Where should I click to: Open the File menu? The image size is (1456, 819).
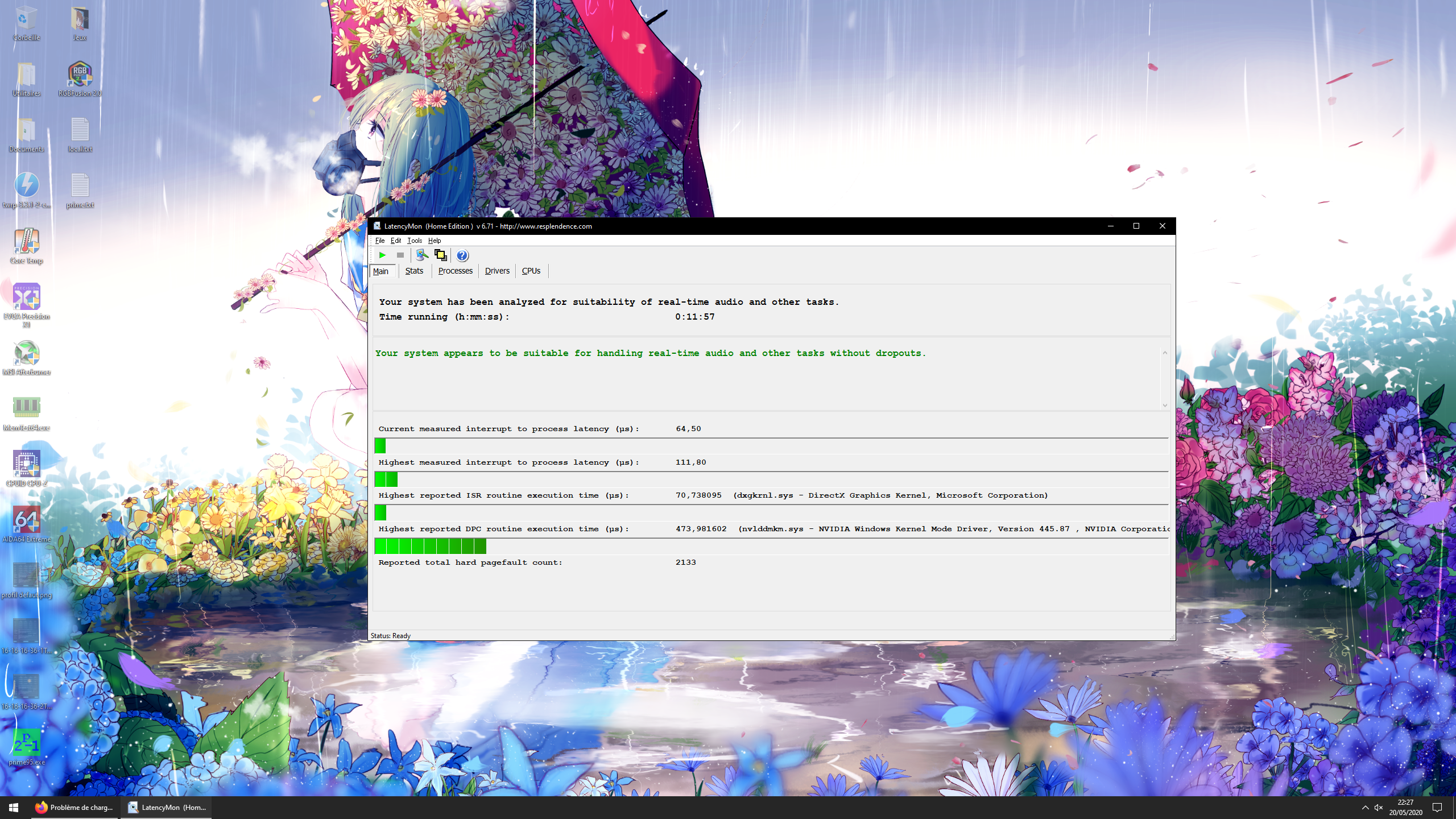click(379, 241)
